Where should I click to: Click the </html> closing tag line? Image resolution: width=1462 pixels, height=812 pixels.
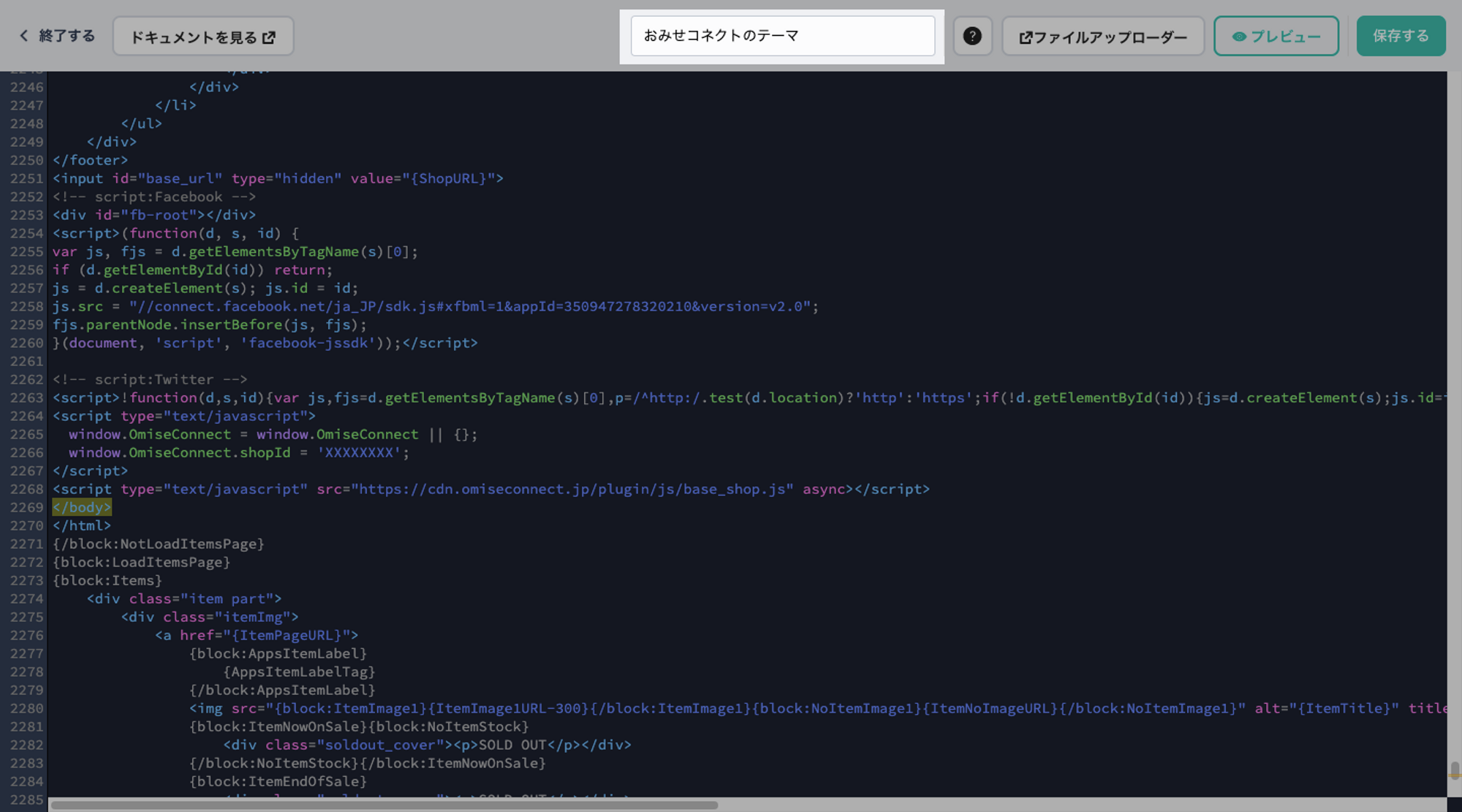[82, 525]
